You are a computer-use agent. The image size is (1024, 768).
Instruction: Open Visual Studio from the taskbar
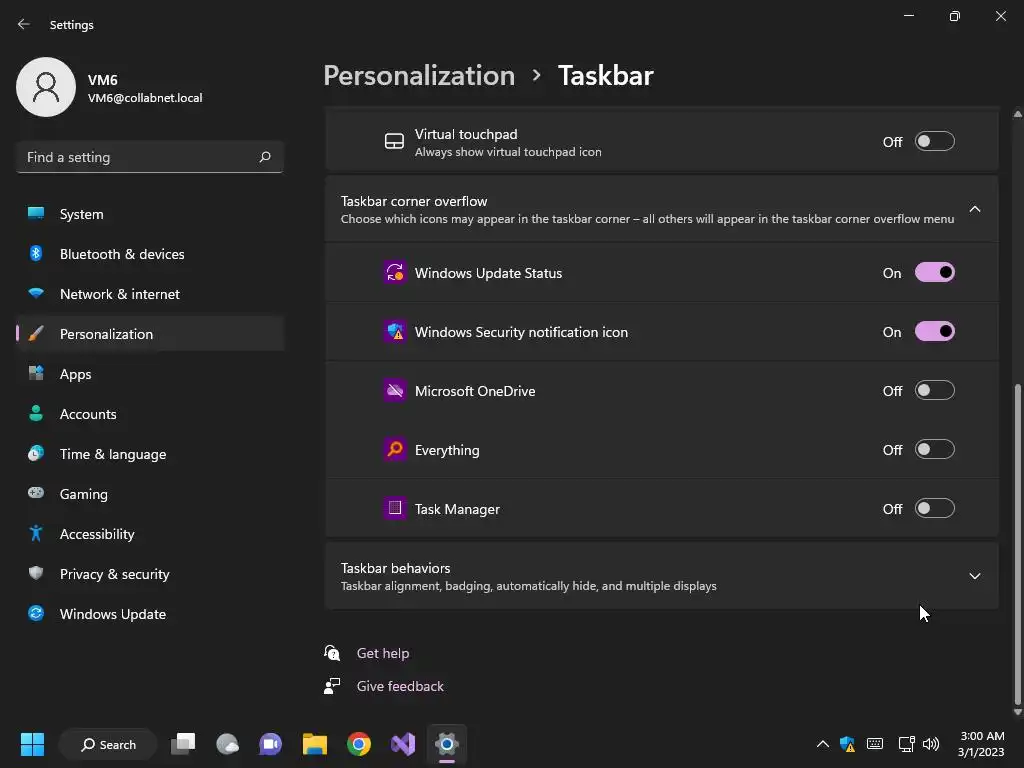403,744
